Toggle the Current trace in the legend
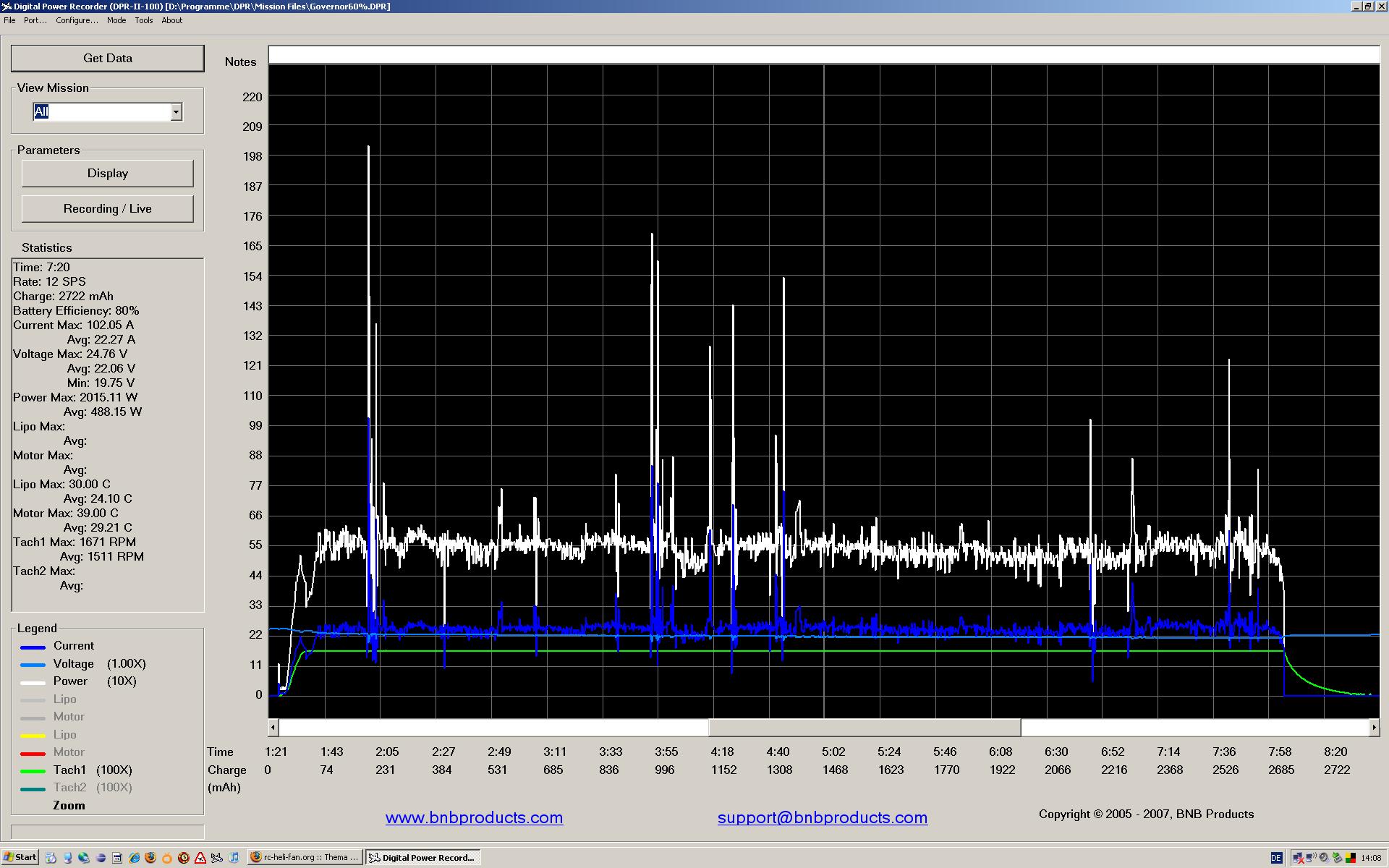Viewport: 1389px width, 868px height. click(74, 646)
